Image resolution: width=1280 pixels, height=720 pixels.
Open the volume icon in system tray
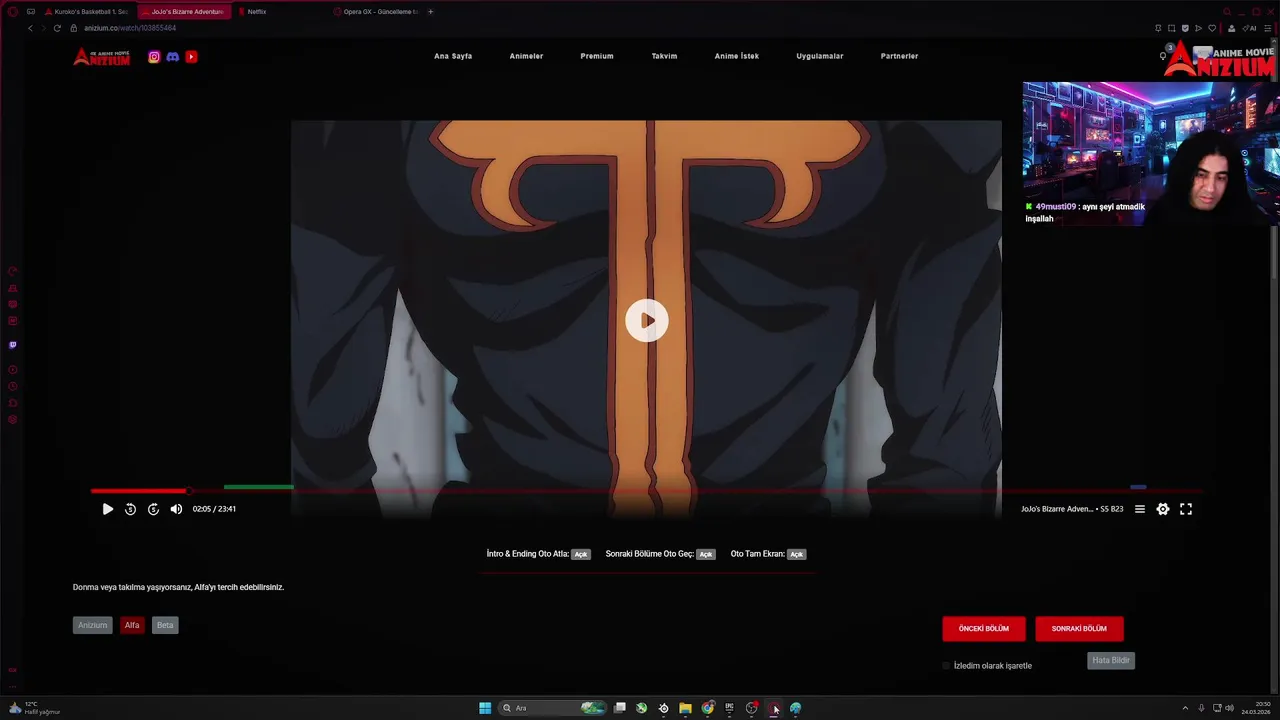tap(1229, 708)
